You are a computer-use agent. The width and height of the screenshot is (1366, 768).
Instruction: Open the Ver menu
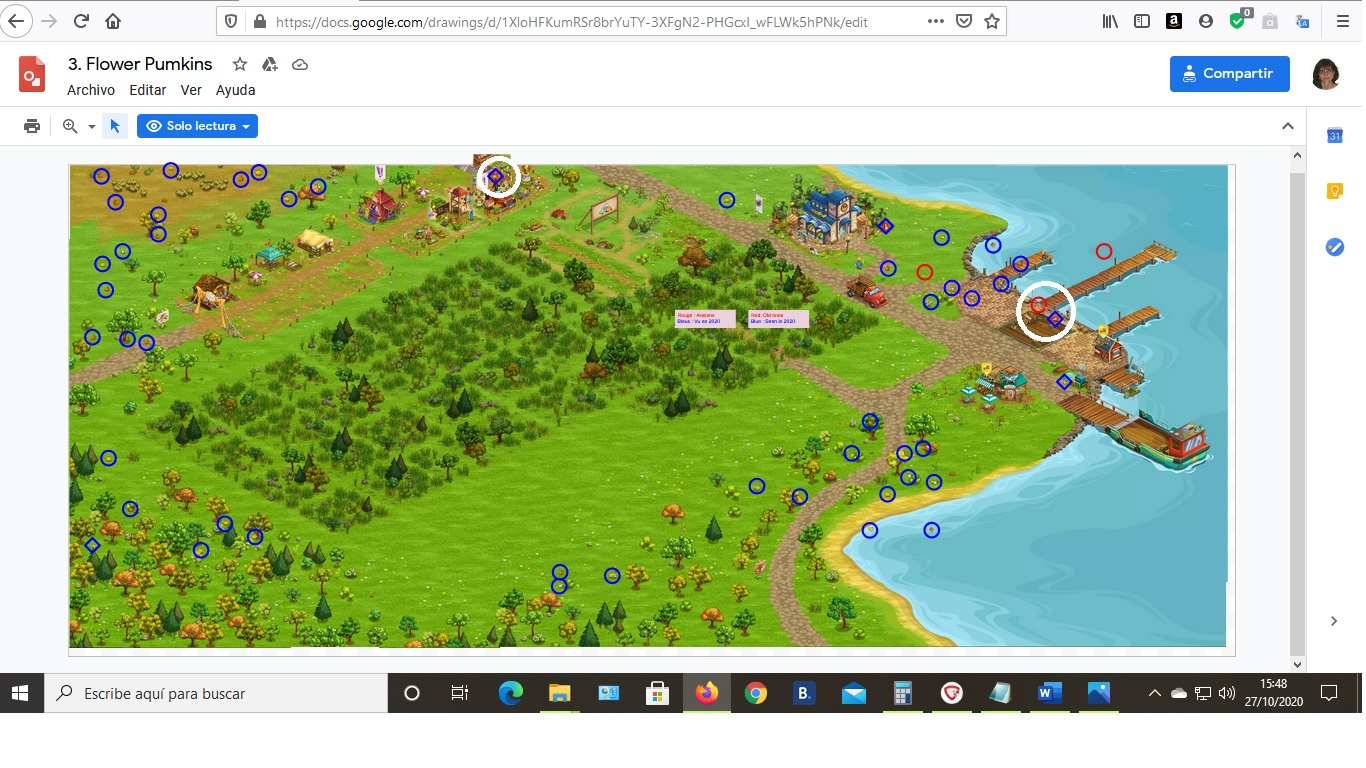[x=191, y=90]
